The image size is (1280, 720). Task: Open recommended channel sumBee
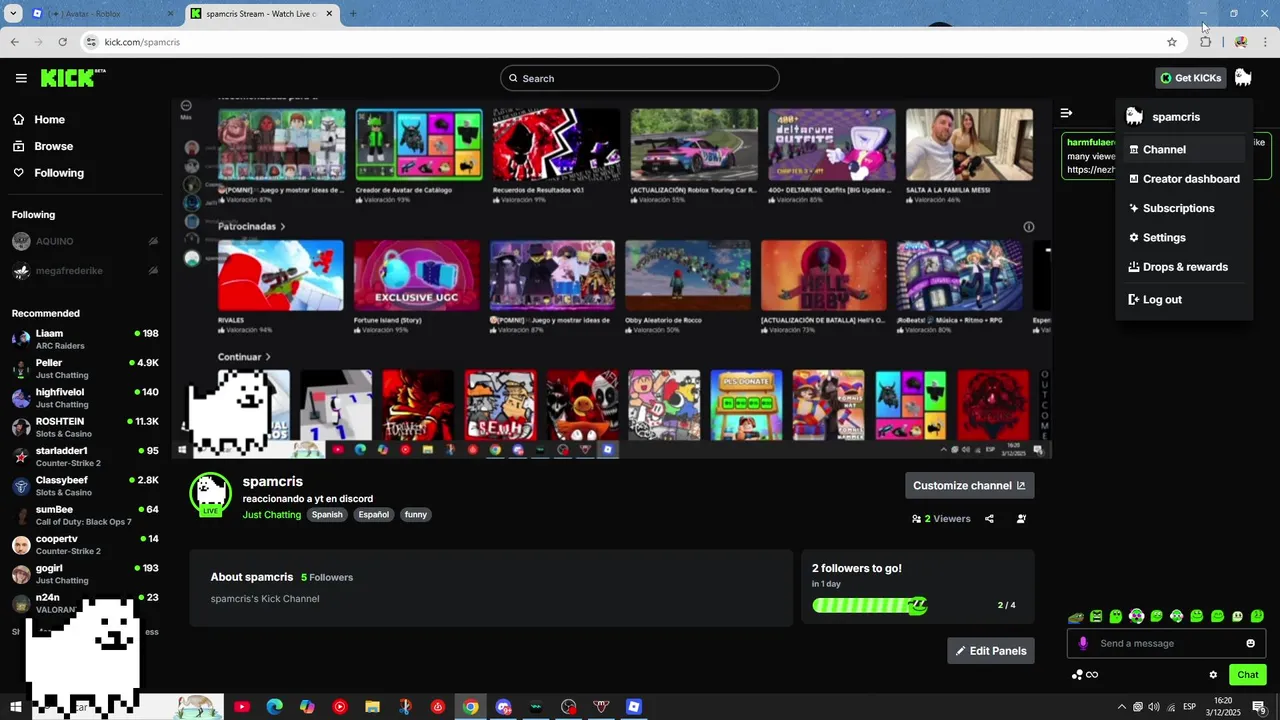point(85,515)
